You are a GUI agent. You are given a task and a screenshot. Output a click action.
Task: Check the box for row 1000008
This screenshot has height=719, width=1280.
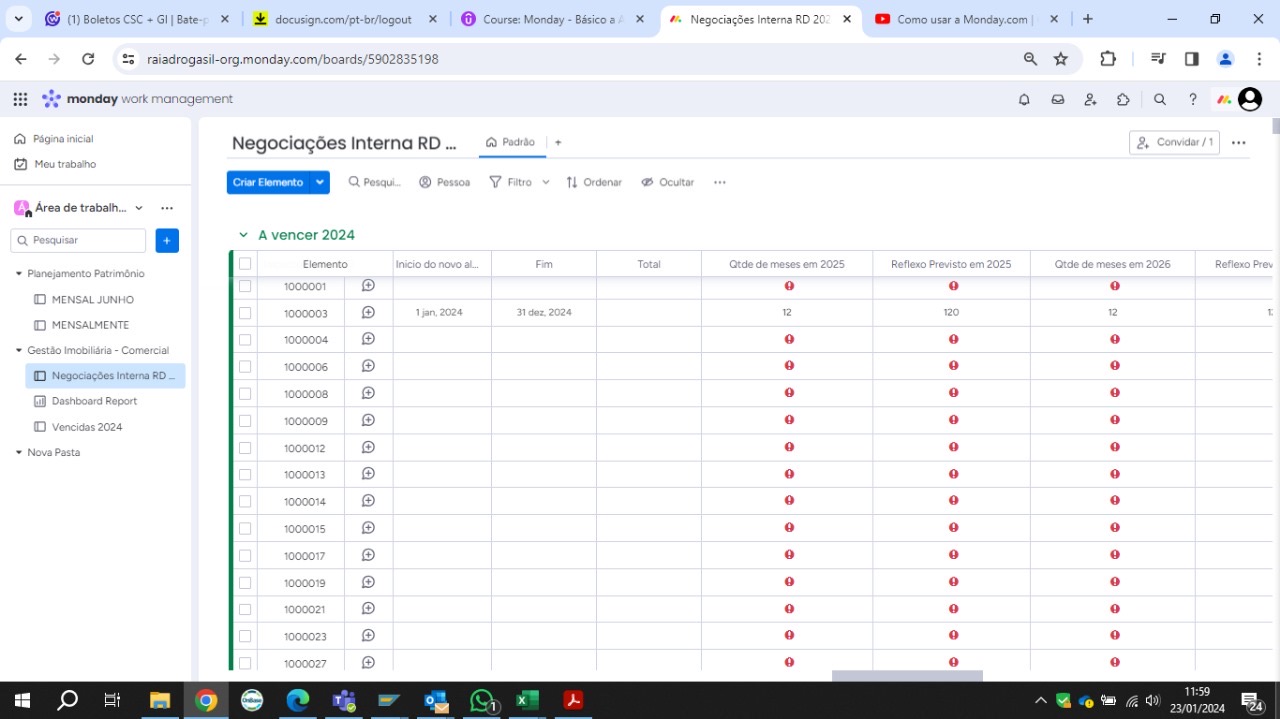[x=245, y=394]
